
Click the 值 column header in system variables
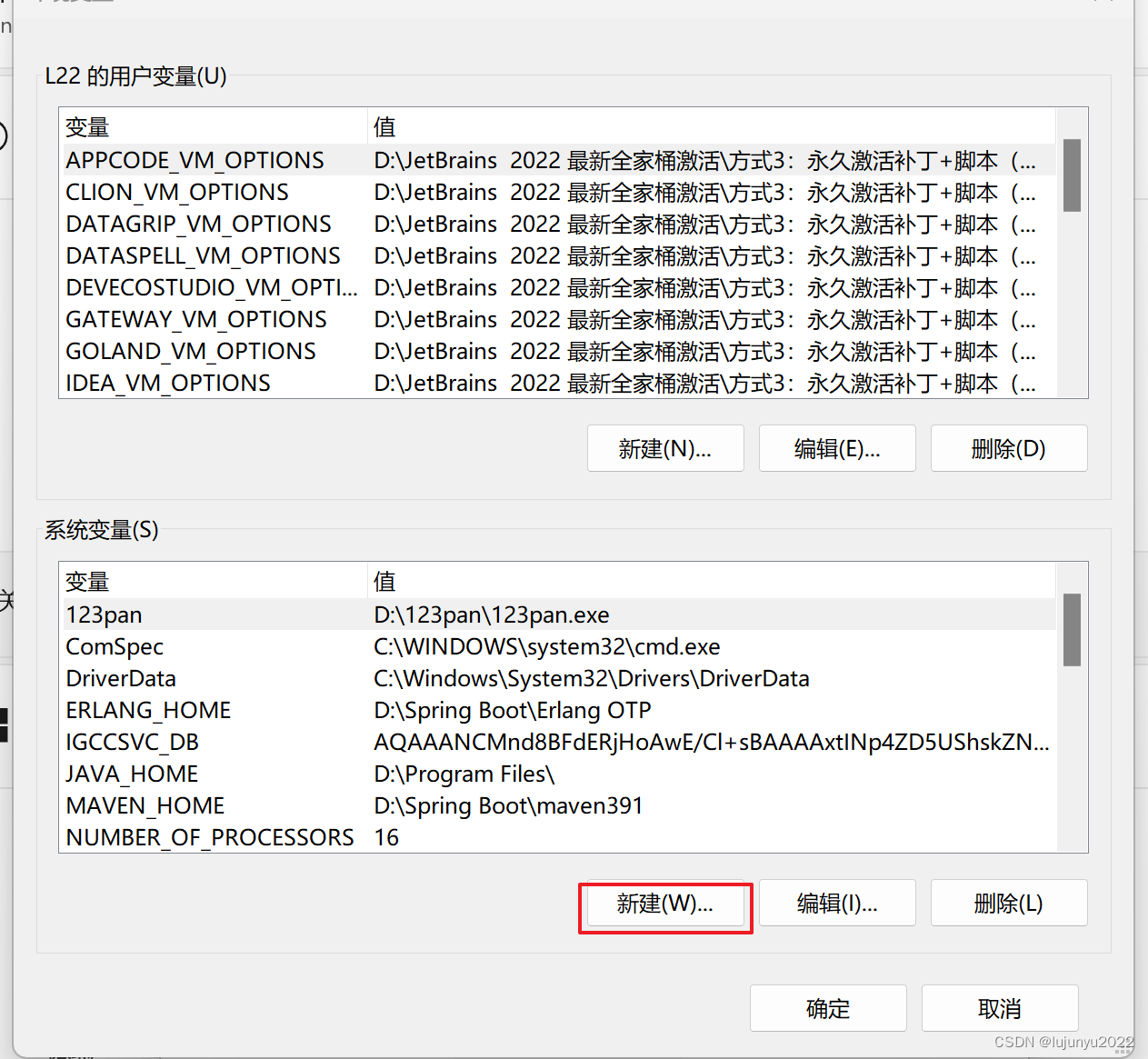point(712,582)
